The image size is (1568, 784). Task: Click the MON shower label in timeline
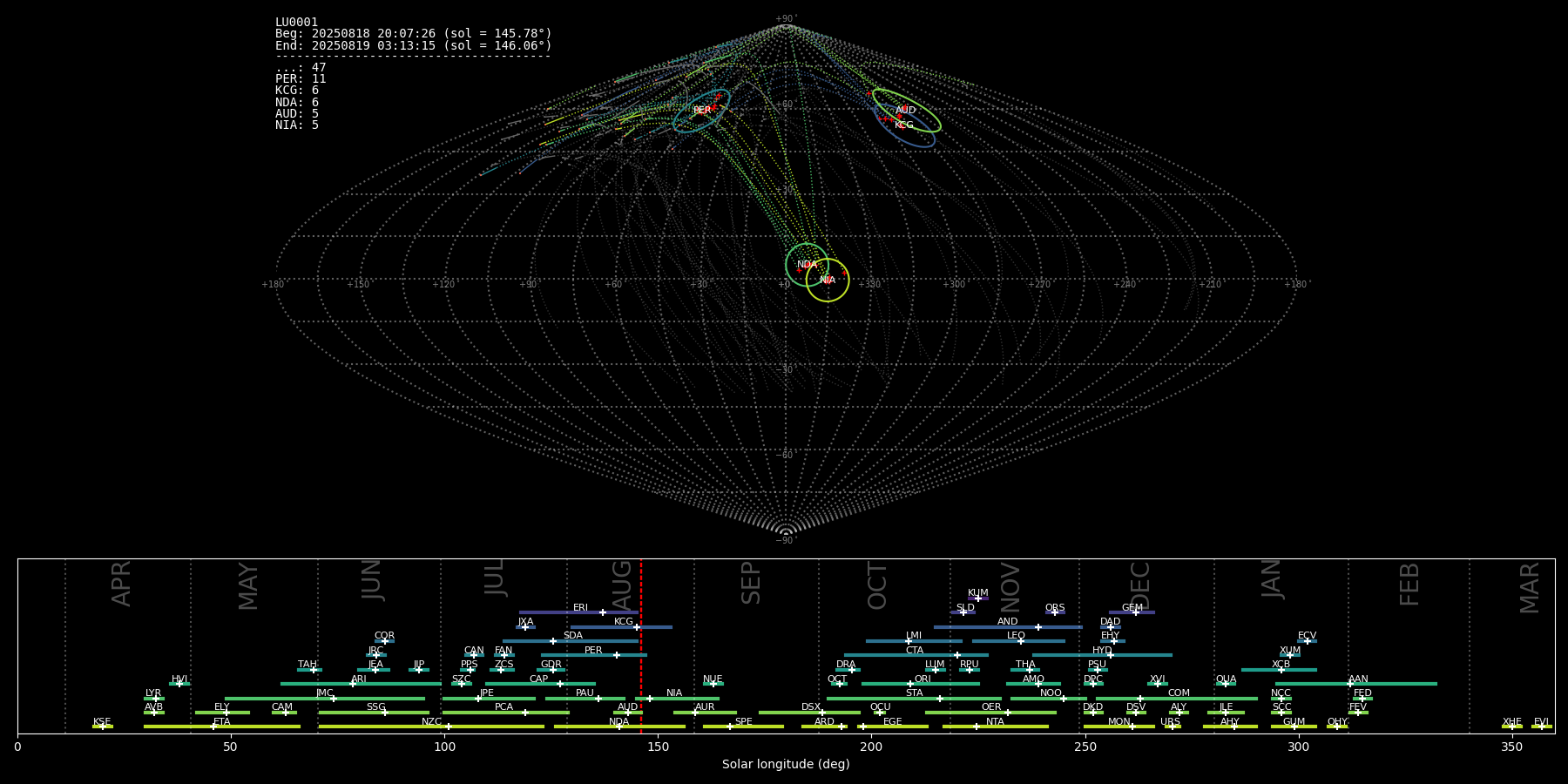tap(1119, 722)
